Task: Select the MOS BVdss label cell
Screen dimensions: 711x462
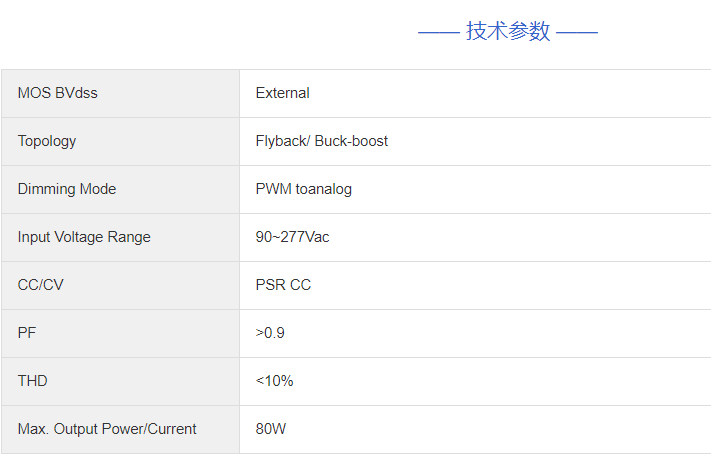Action: (58, 93)
